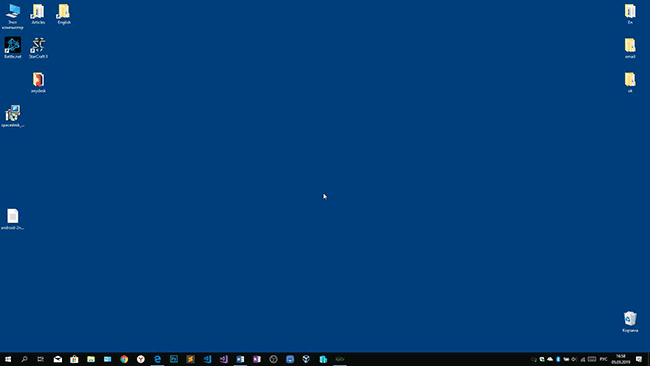Select the 'Этот компьютер' desktop icon

click(x=12, y=17)
